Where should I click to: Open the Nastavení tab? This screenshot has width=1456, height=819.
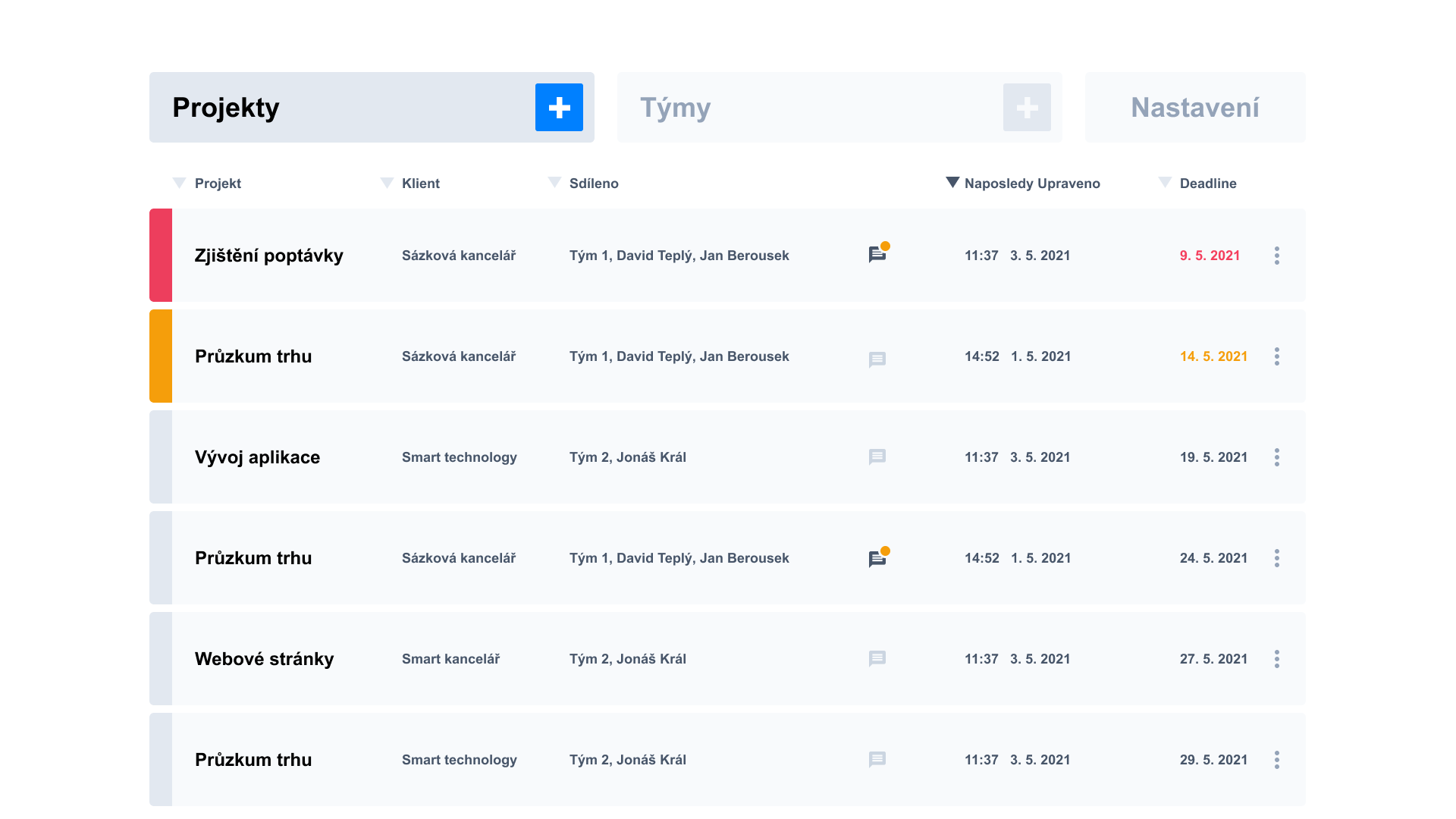[x=1194, y=108]
